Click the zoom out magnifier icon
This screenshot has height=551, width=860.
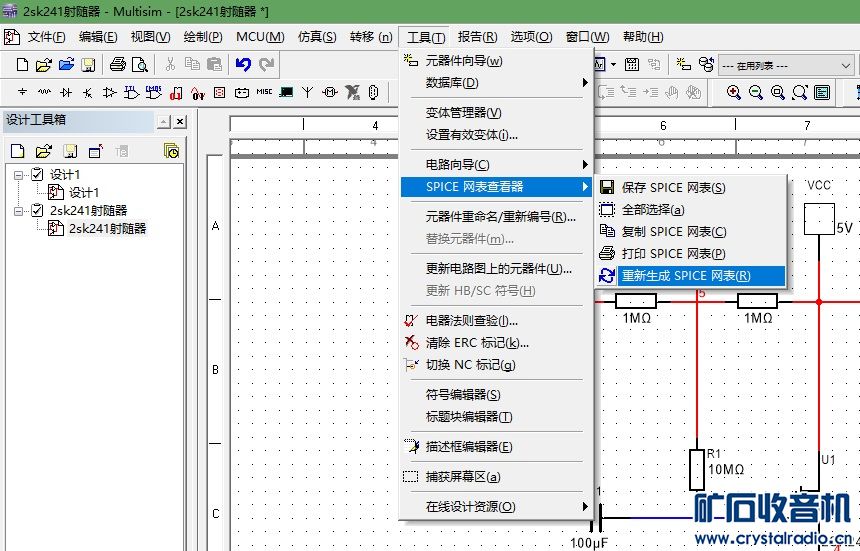(756, 93)
